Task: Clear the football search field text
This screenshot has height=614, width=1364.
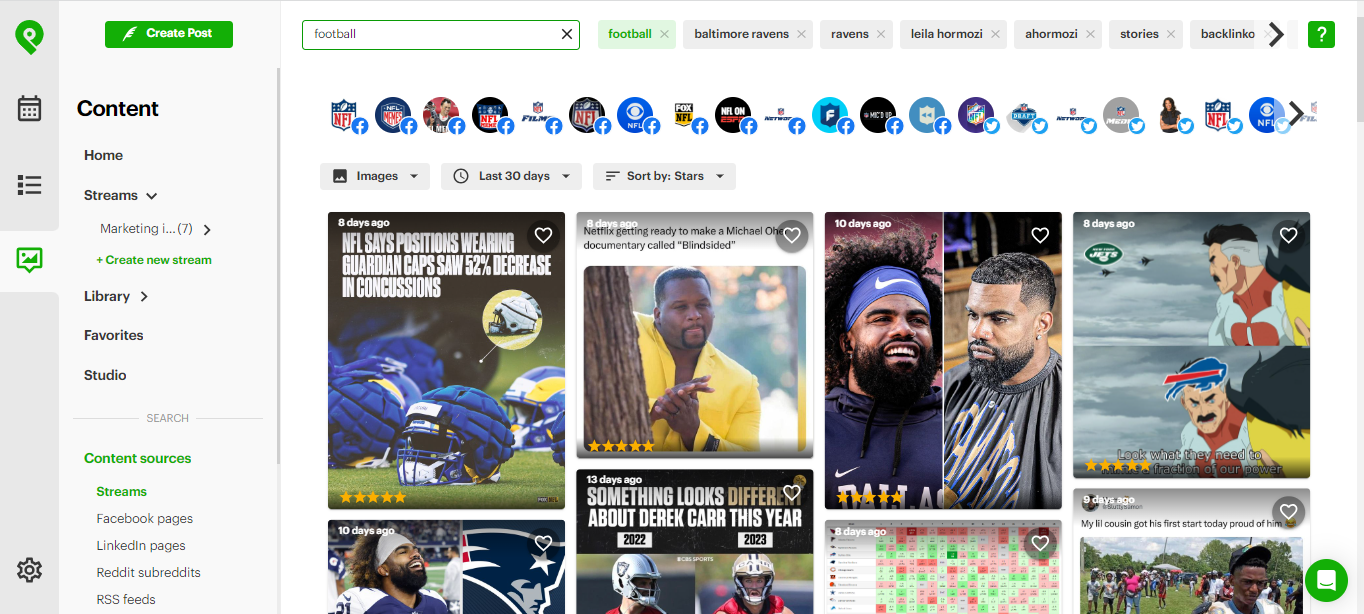Action: pos(567,34)
